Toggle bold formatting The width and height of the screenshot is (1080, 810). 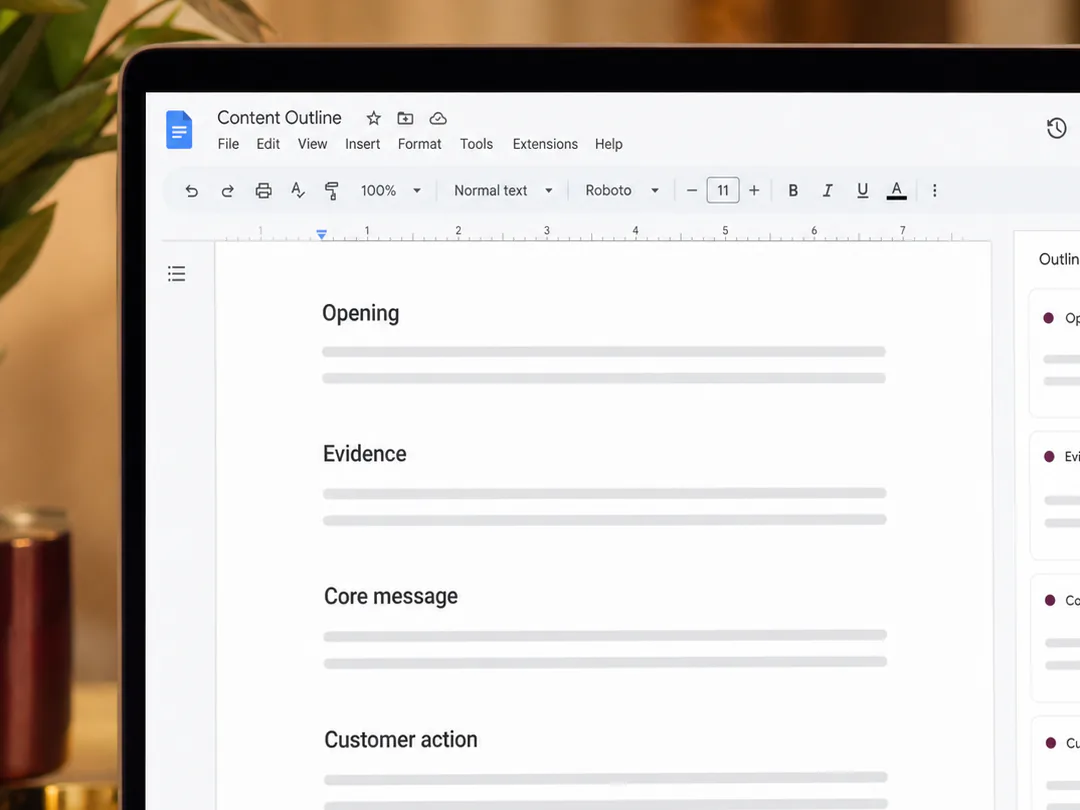793,191
